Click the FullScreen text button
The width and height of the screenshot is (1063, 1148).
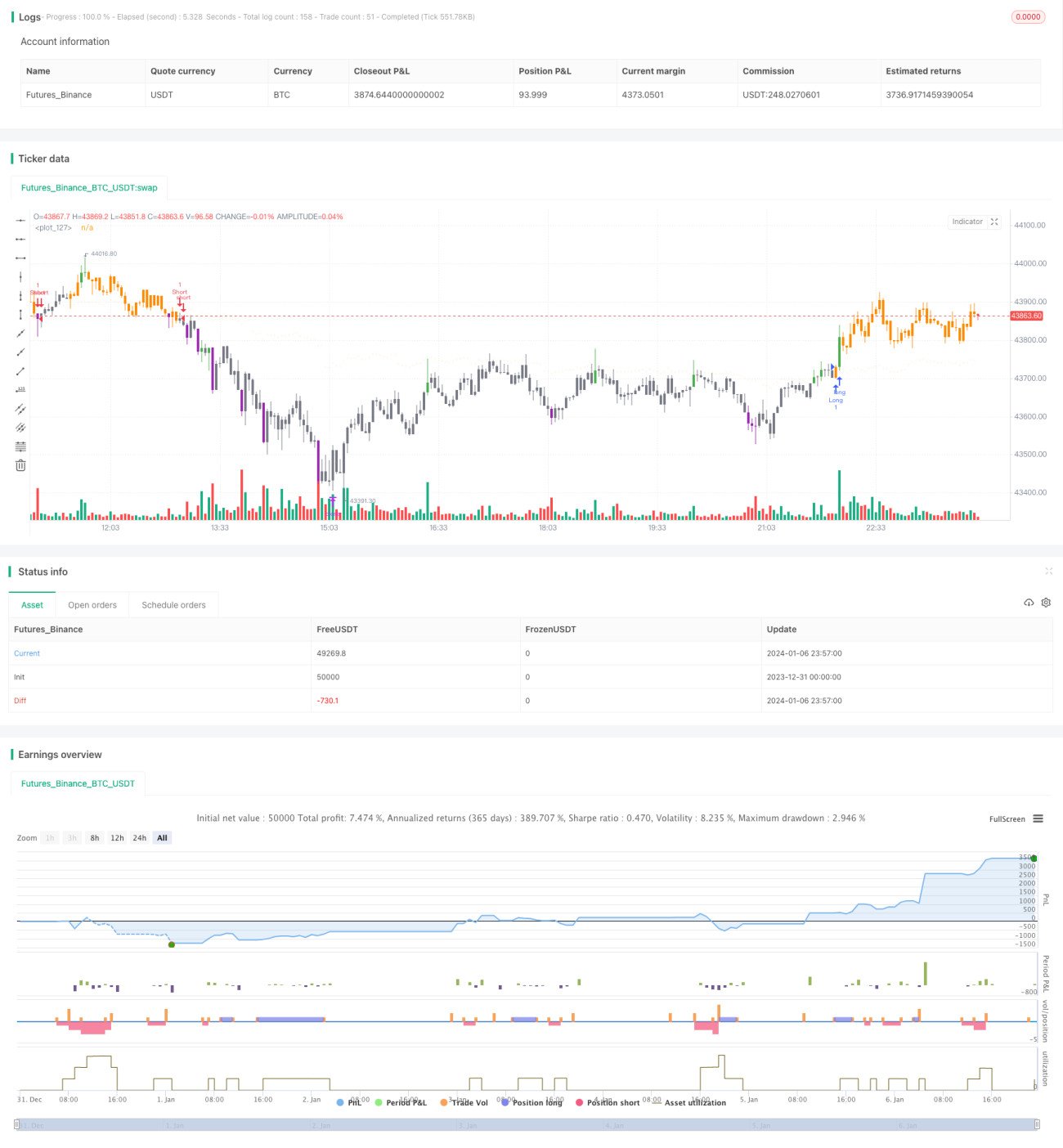pos(1007,819)
